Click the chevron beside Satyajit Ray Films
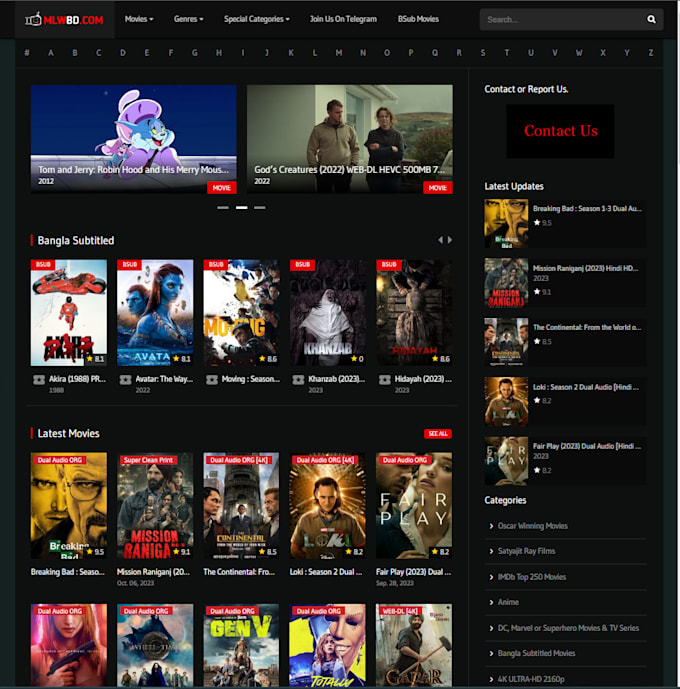The image size is (680, 689). coord(491,551)
